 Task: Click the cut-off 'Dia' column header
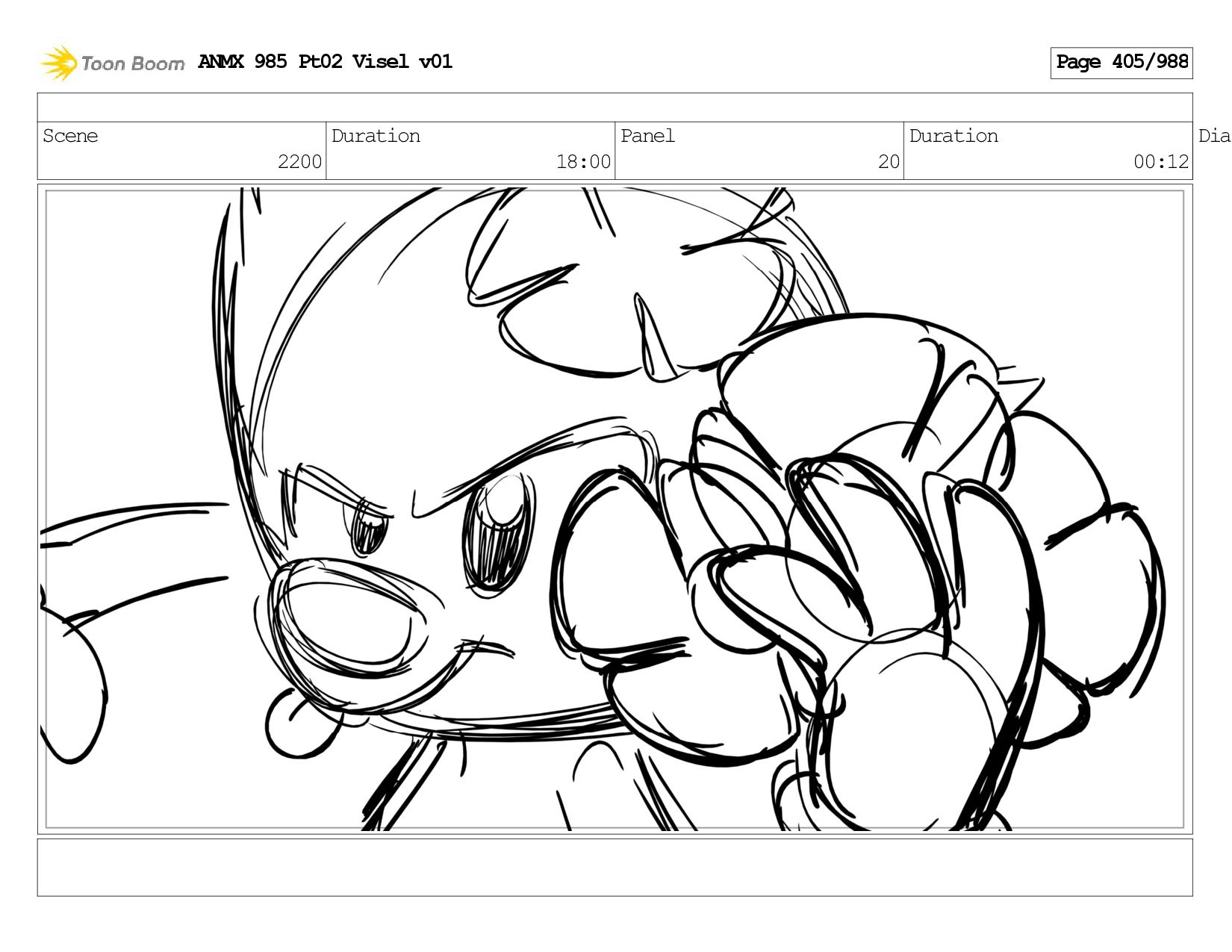[1214, 136]
